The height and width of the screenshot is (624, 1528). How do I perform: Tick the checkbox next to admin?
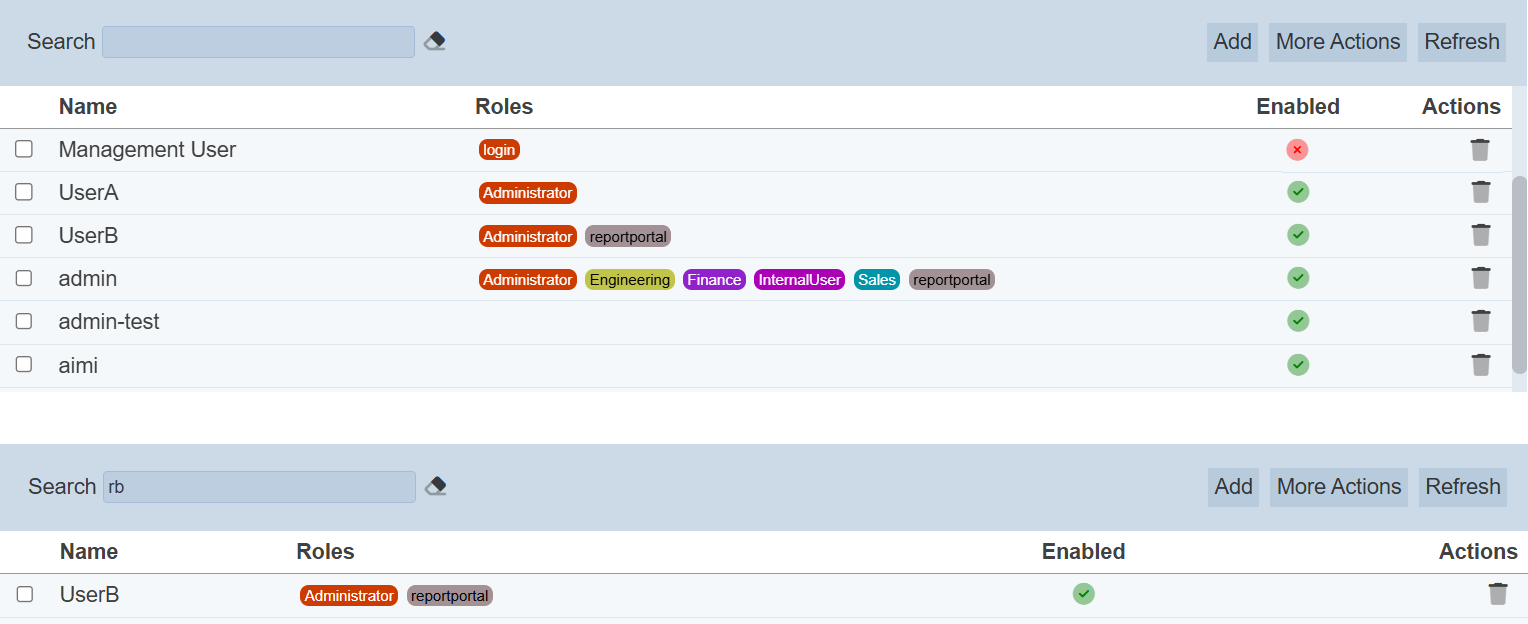[x=24, y=278]
